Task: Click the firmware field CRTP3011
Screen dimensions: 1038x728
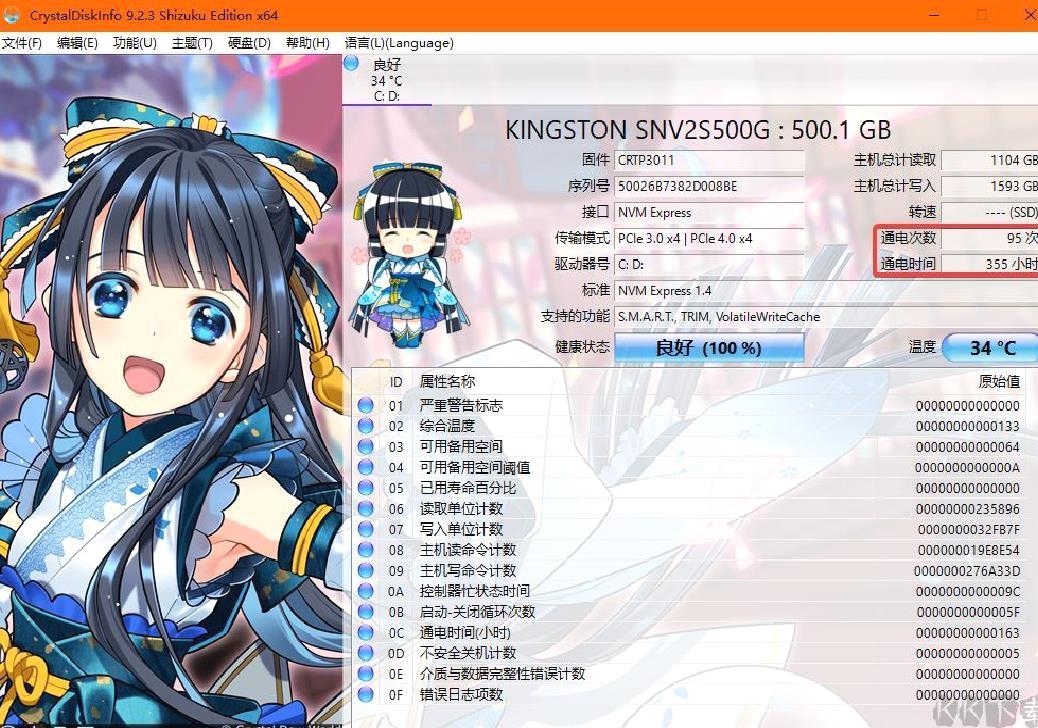Action: point(709,160)
